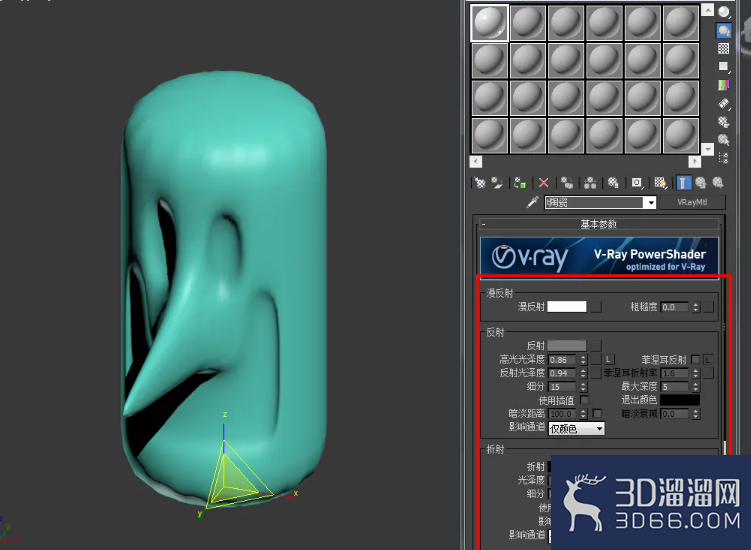Screen dimensions: 751x550
Task: Click map button beside 高光光泽度 spinner
Action: coord(596,359)
